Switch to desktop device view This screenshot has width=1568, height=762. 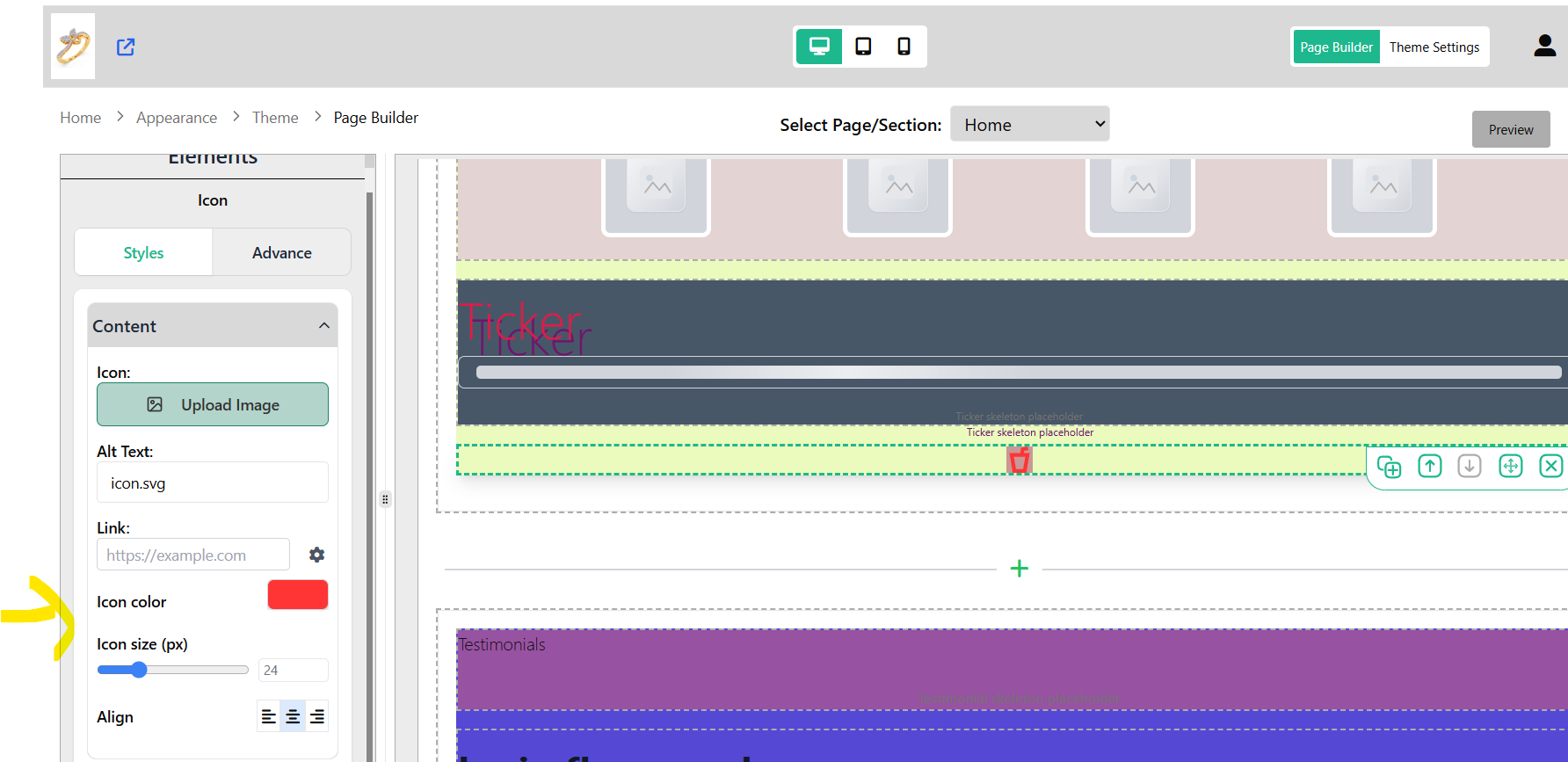pyautogui.click(x=819, y=47)
